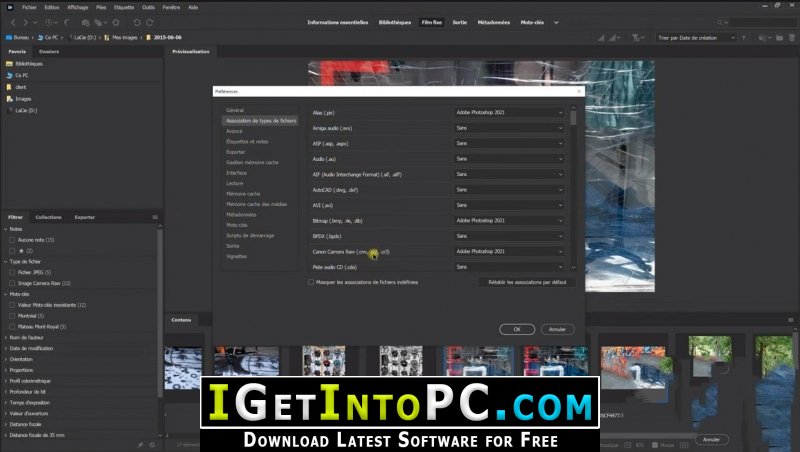Check the one-star rating filter
The image size is (800, 452).
(12, 250)
